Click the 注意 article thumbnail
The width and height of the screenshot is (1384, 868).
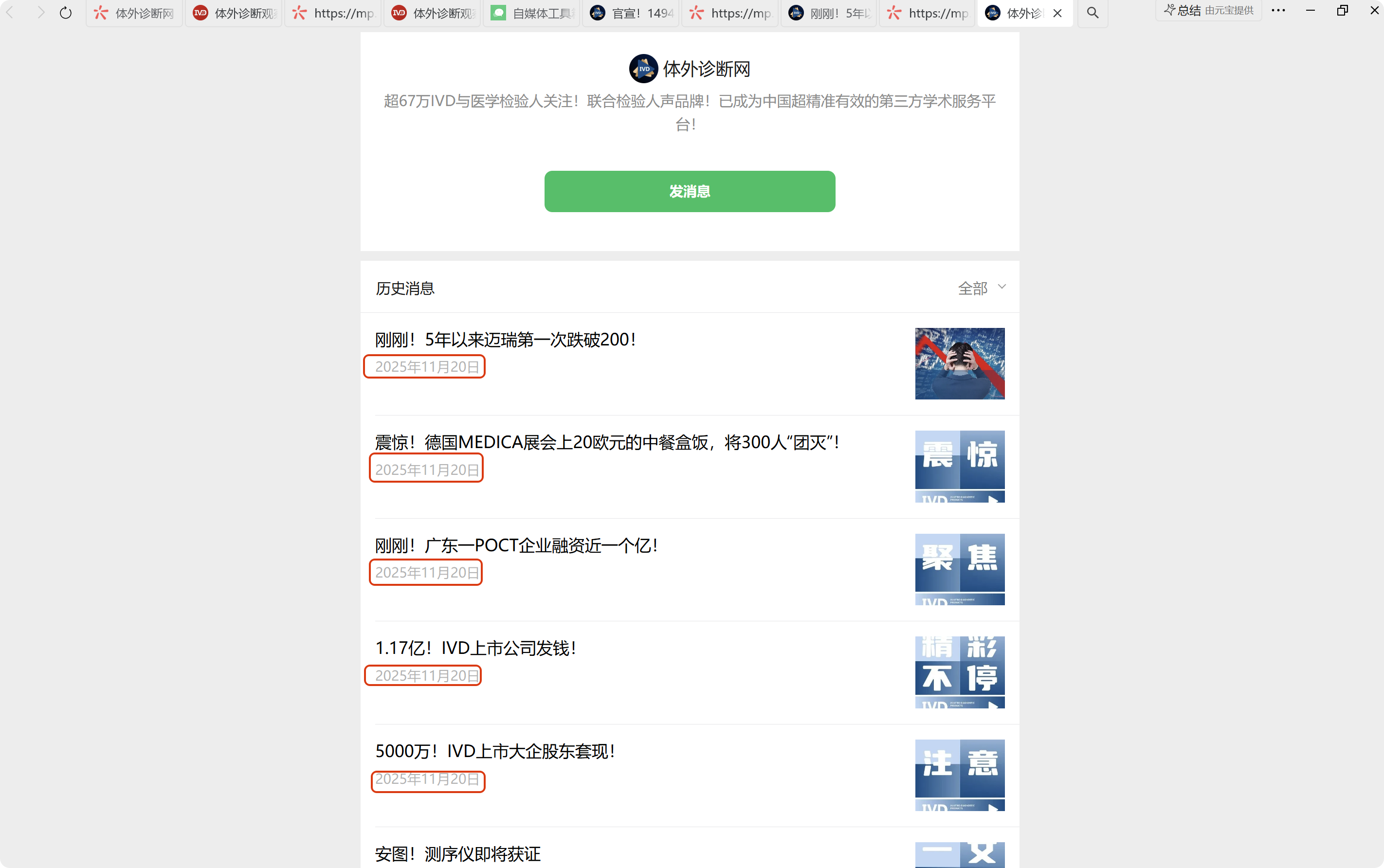pos(960,775)
